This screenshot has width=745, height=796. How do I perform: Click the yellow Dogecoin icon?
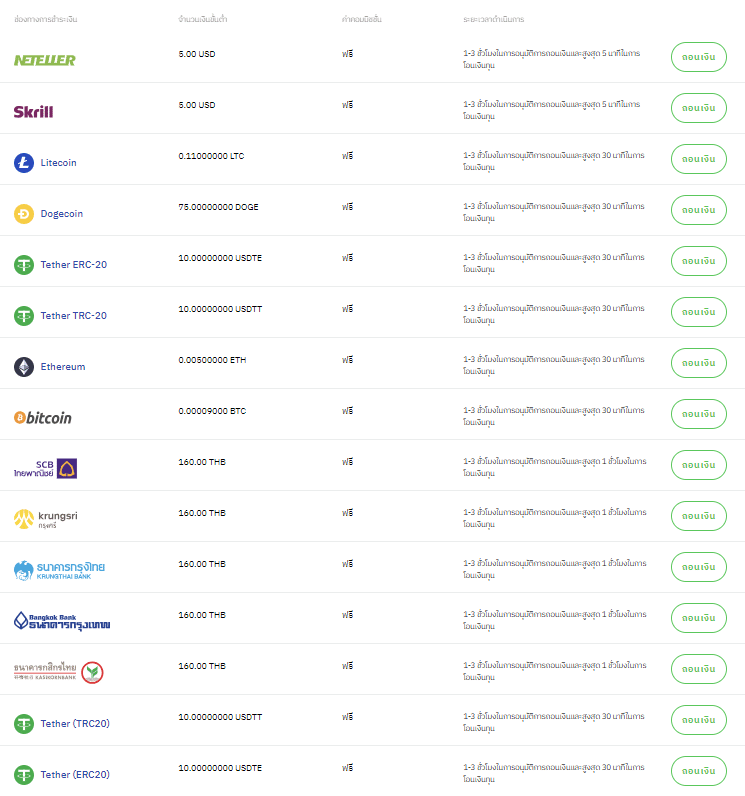(24, 213)
